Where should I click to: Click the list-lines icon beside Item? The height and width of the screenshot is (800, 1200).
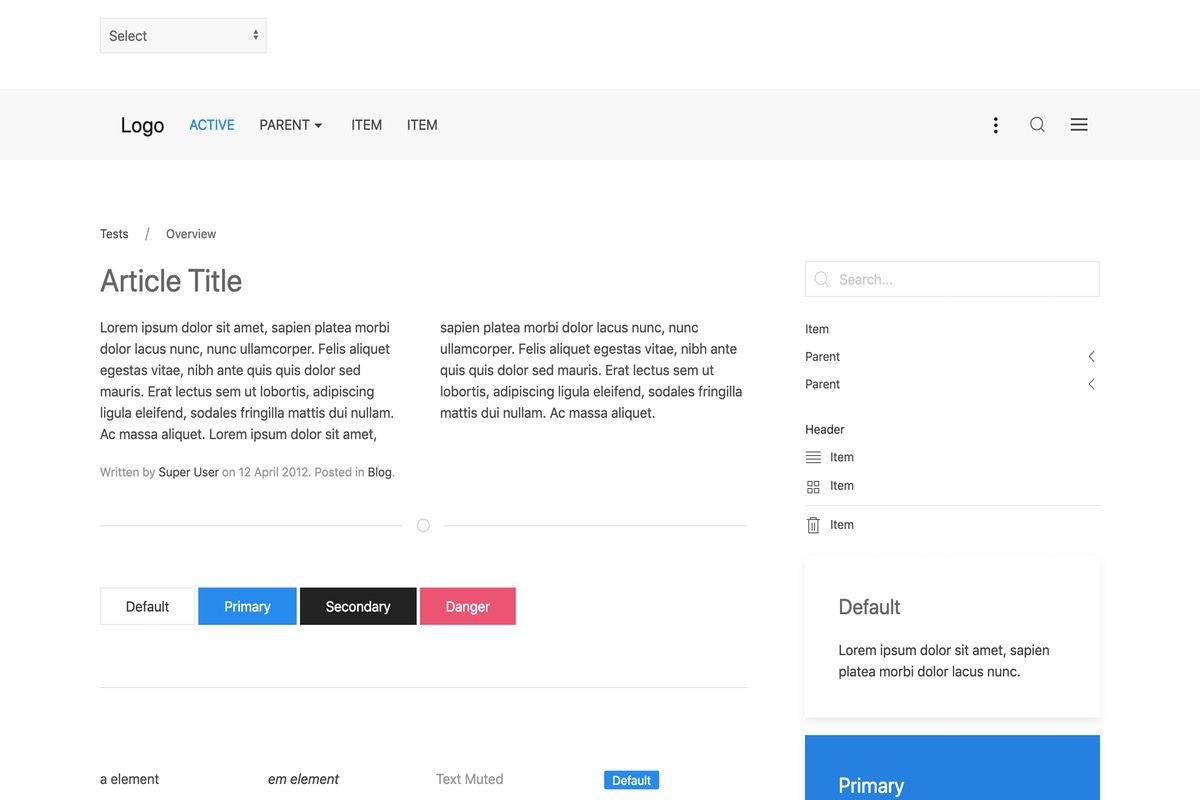click(813, 457)
